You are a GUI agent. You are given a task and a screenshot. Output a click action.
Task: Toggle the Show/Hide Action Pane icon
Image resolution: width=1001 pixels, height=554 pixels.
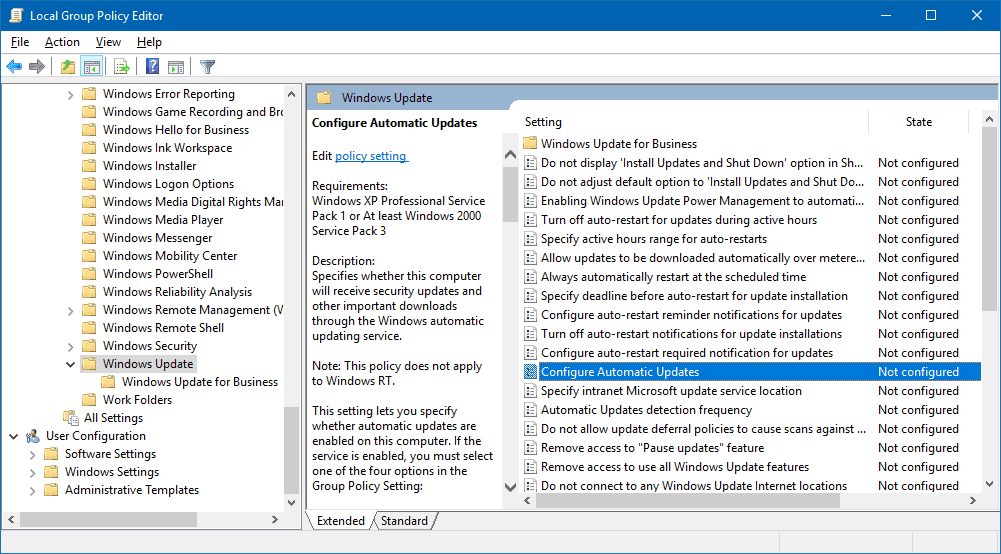coord(176,66)
